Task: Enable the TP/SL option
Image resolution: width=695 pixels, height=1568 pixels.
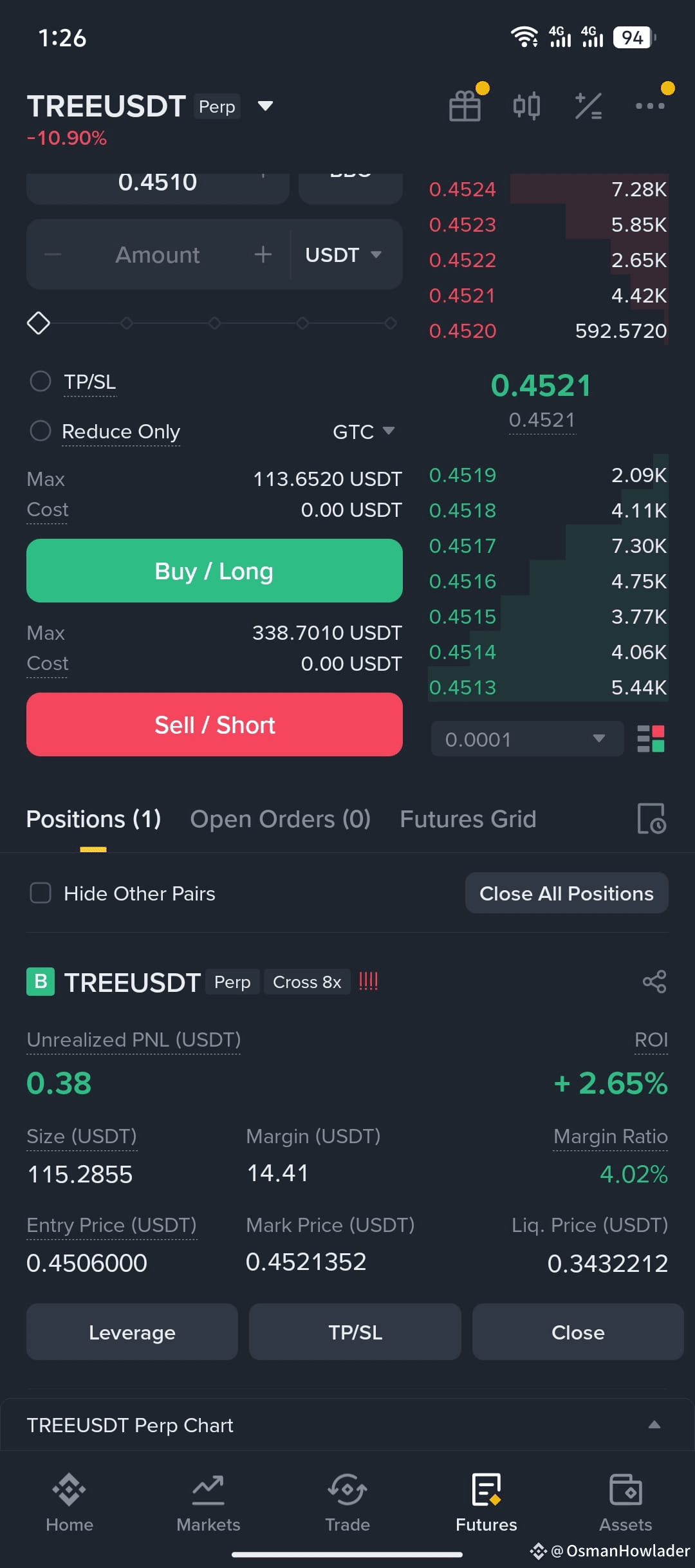Action: click(41, 381)
